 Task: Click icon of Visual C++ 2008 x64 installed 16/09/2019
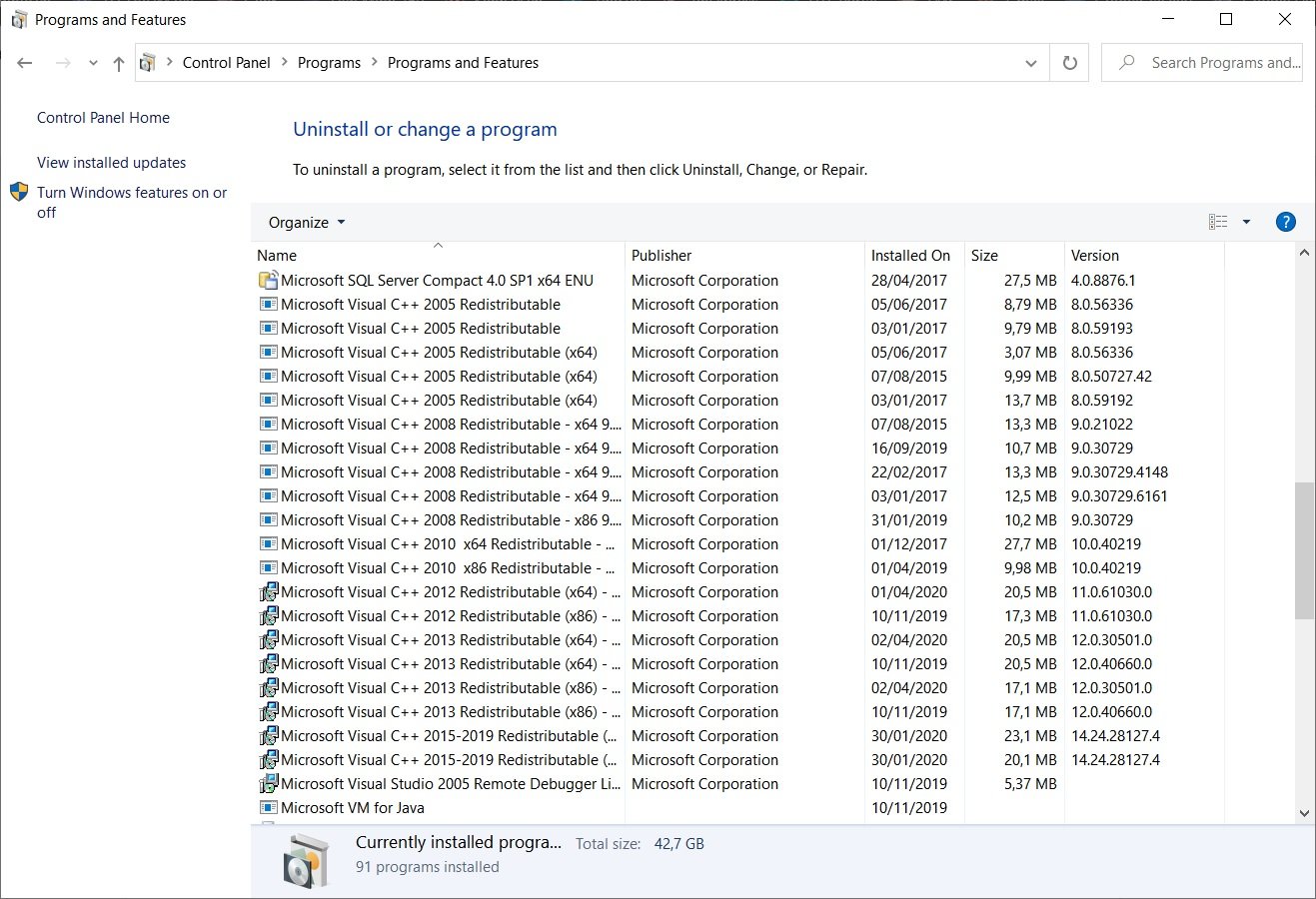coord(268,449)
